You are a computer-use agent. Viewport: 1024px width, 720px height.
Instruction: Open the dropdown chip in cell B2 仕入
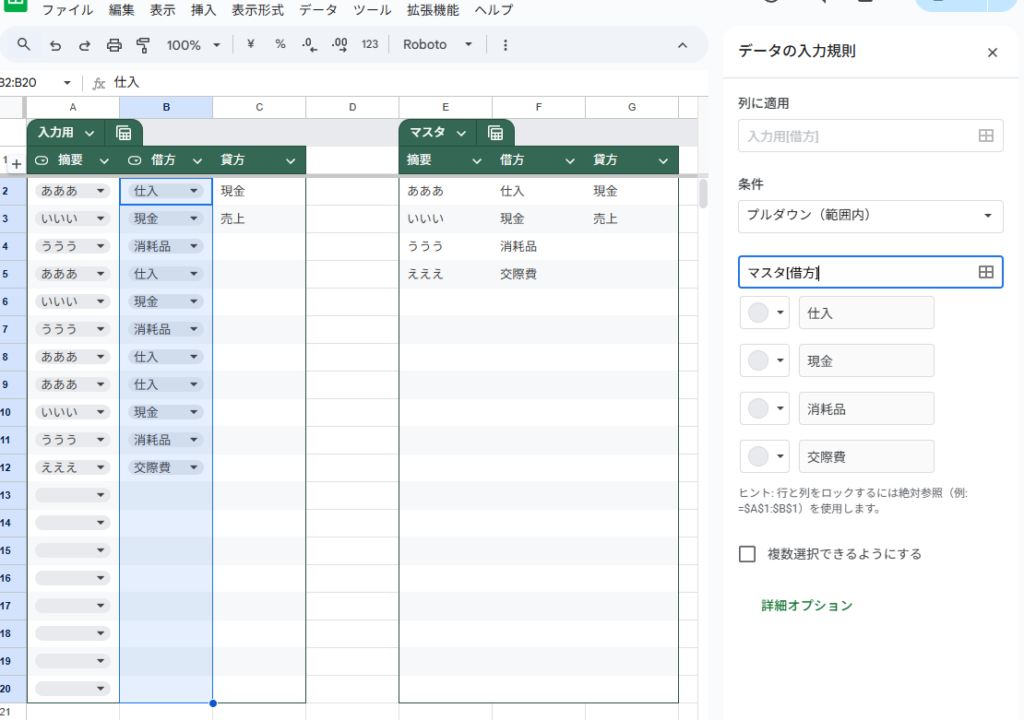[194, 191]
